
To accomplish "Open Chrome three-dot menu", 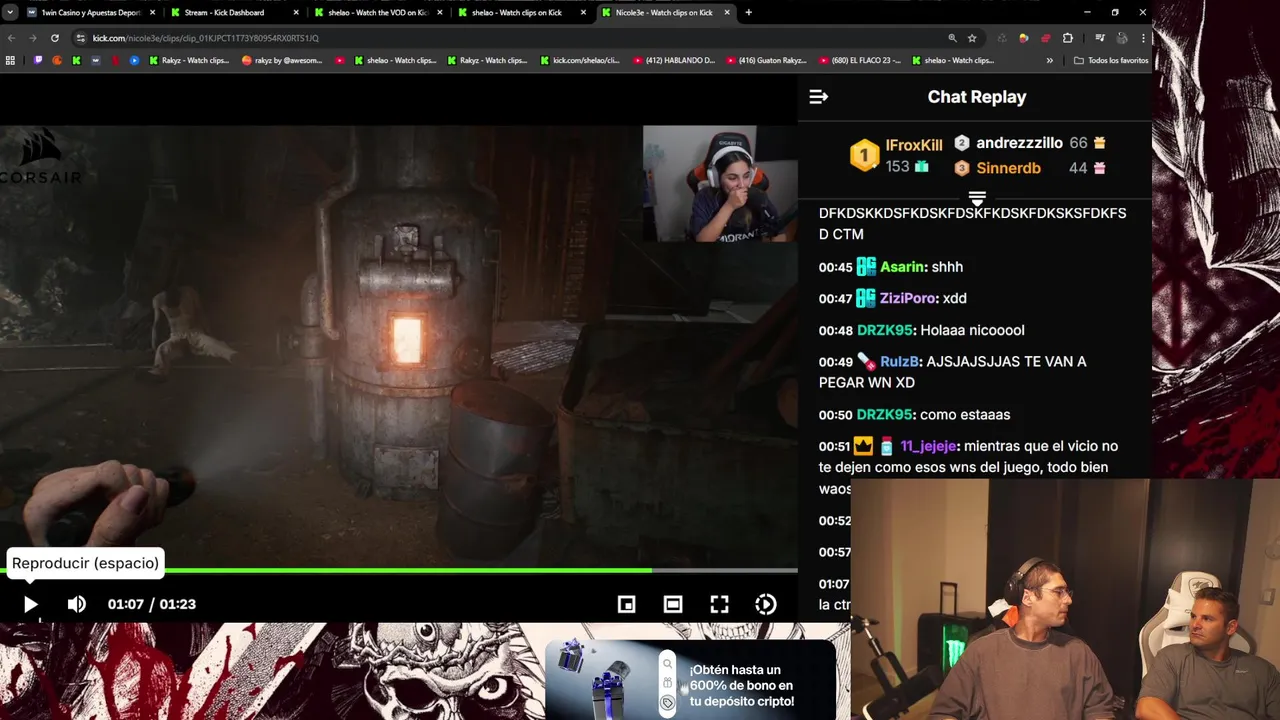I will click(x=1143, y=38).
